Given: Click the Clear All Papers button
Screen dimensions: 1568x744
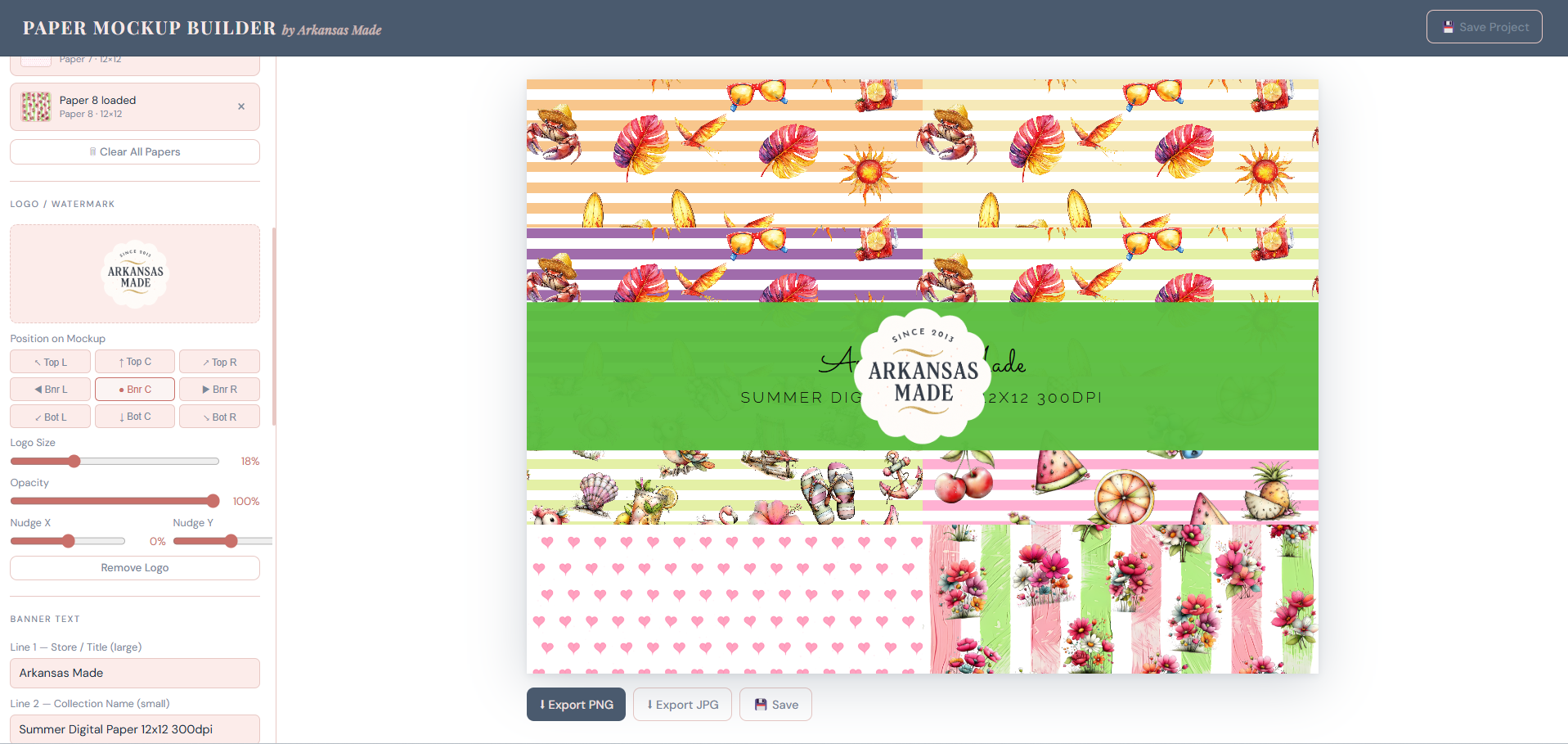Looking at the screenshot, I should click(x=135, y=151).
